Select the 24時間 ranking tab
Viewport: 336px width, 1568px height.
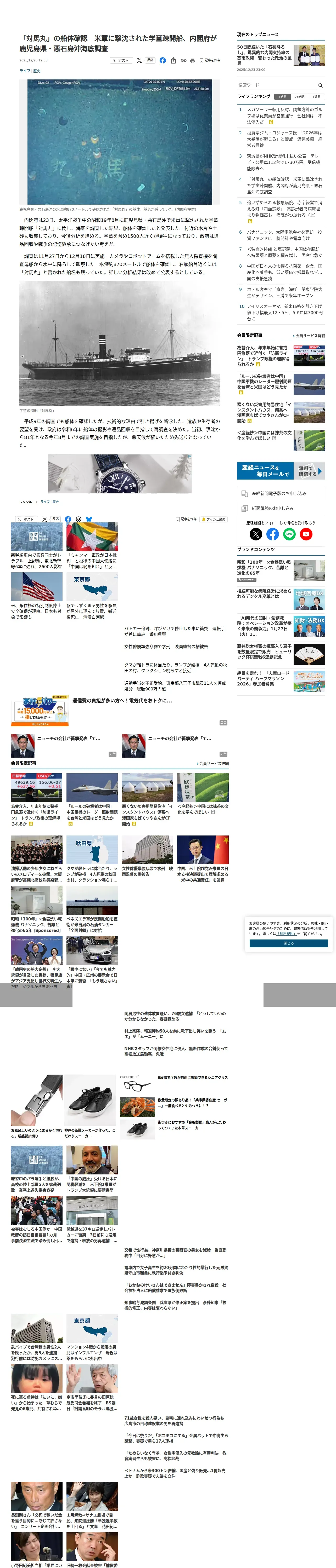pyautogui.click(x=299, y=97)
